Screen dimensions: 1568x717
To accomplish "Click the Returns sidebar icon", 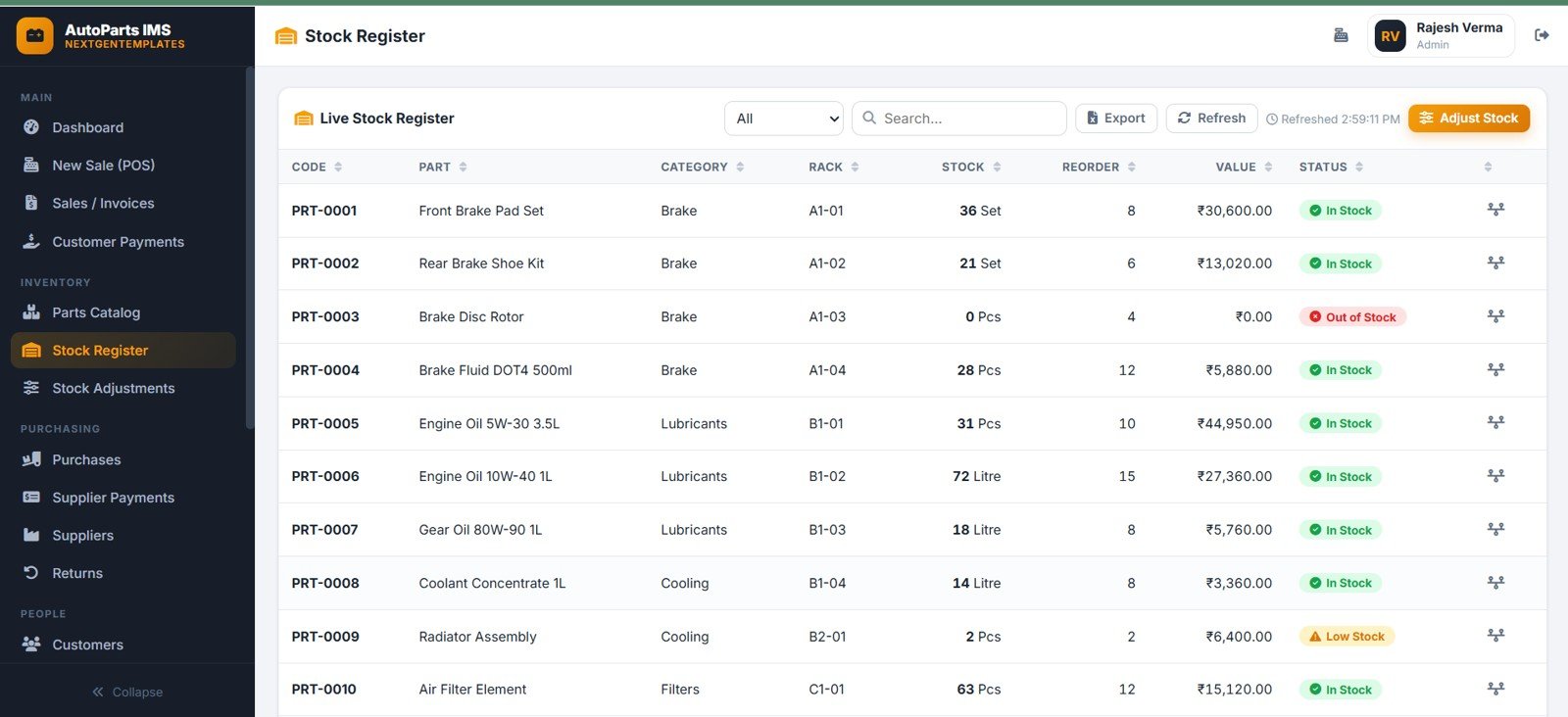I will 31,573.
